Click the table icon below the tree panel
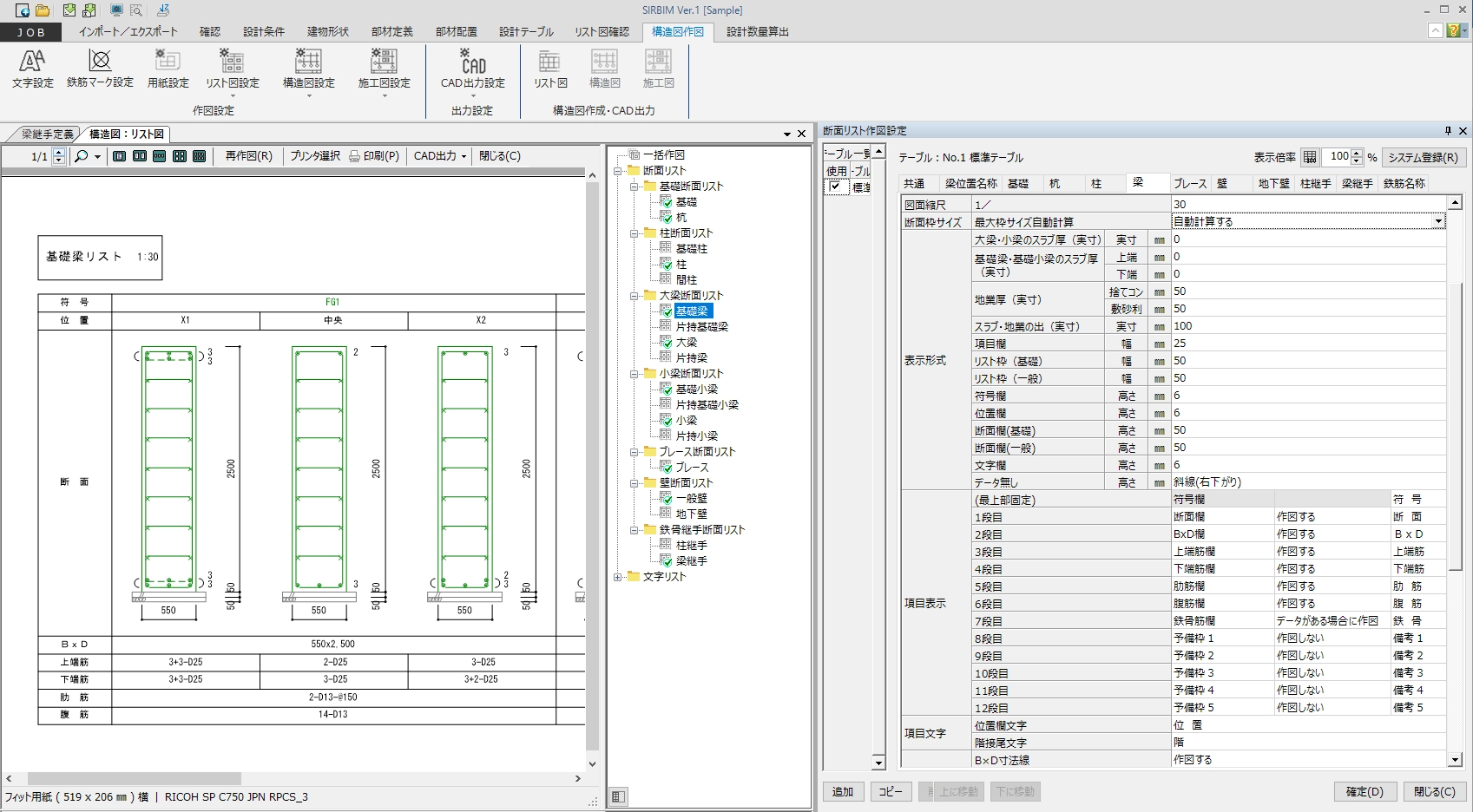Screen dimensions: 1473x812 point(618,796)
